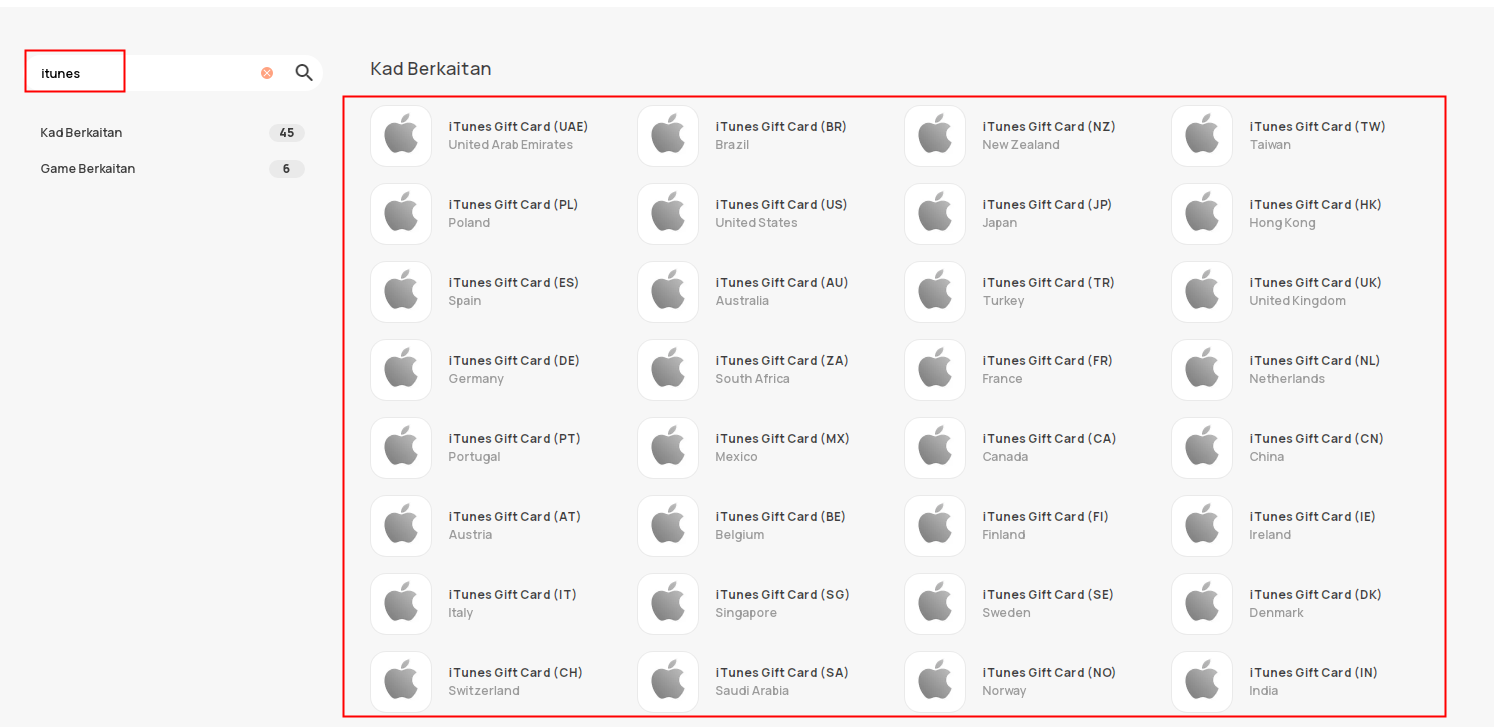Click Apple icon for Japan gift card
This screenshot has height=727, width=1494.
tap(935, 214)
